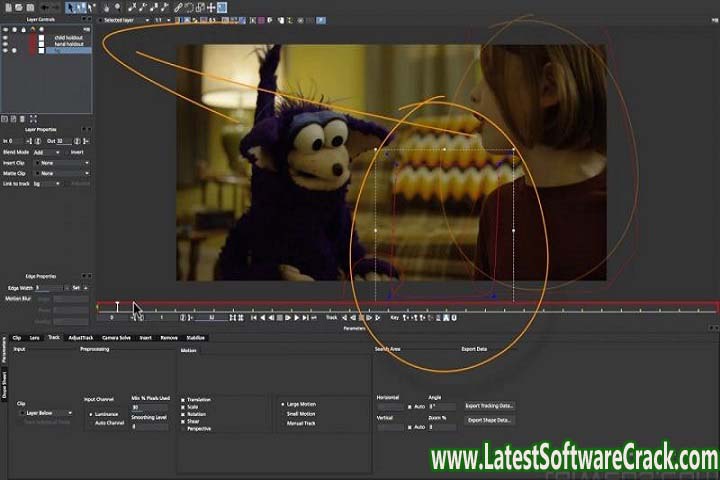Switch to the Camera Solve tab
This screenshot has width=720, height=480.
(x=116, y=338)
